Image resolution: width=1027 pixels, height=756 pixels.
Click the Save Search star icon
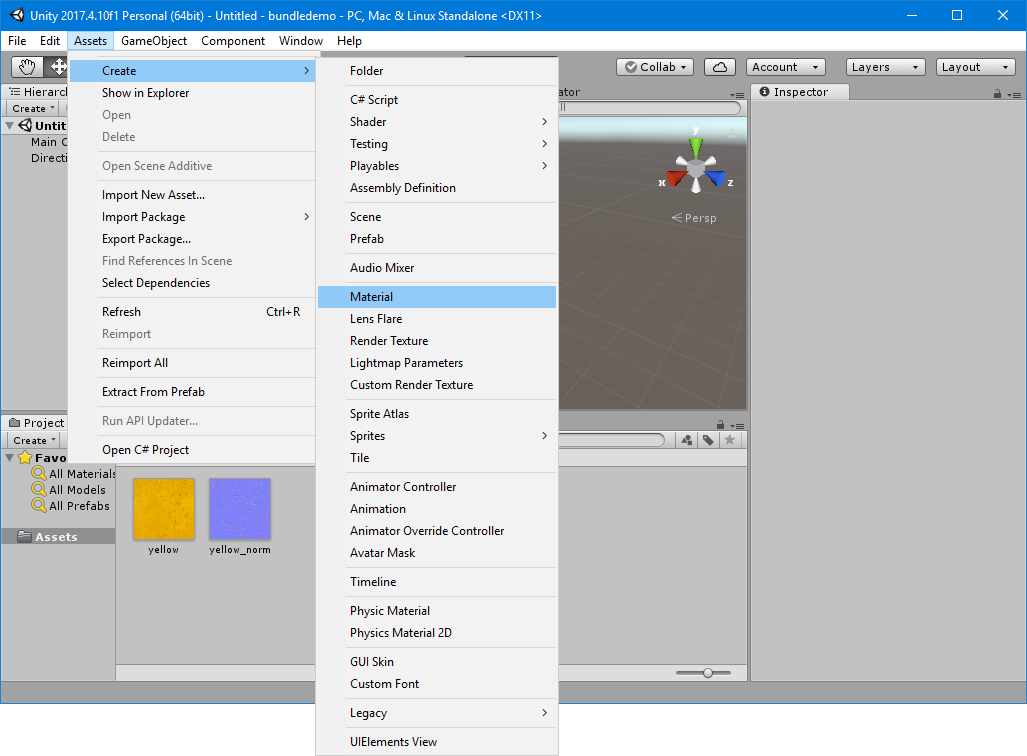(x=730, y=440)
